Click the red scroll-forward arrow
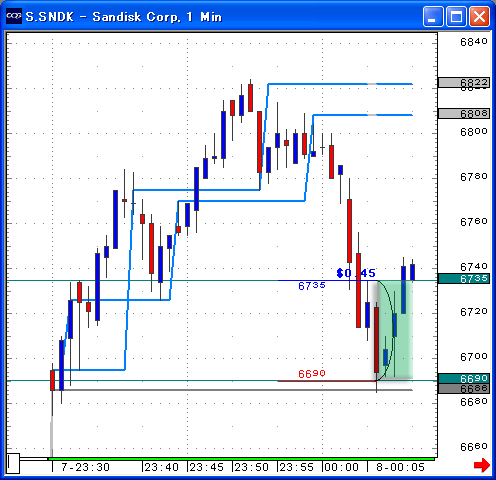The height and width of the screenshot is (480, 496). pyautogui.click(x=482, y=465)
